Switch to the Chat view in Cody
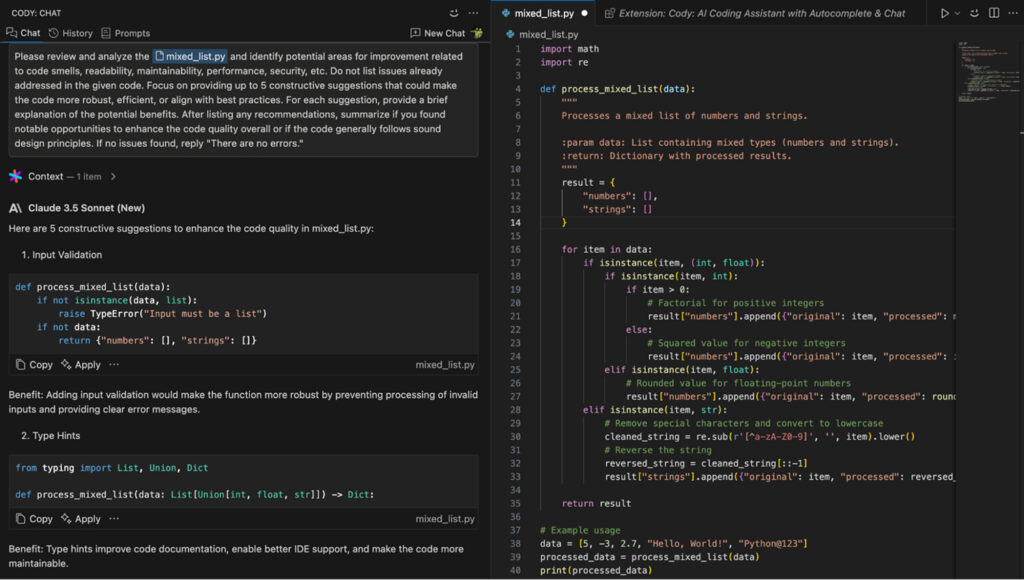1024x580 pixels. point(22,32)
